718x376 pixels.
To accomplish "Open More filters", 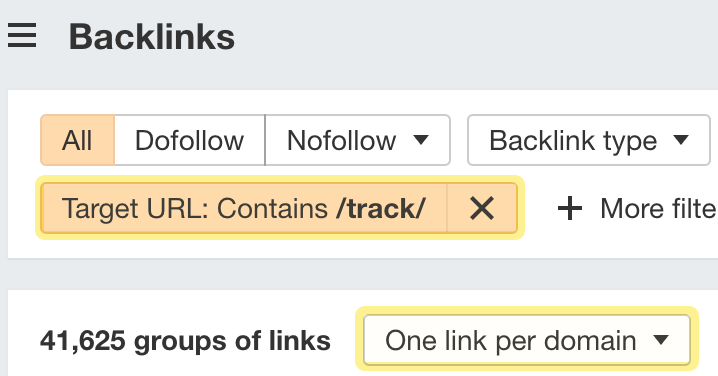I will (637, 209).
